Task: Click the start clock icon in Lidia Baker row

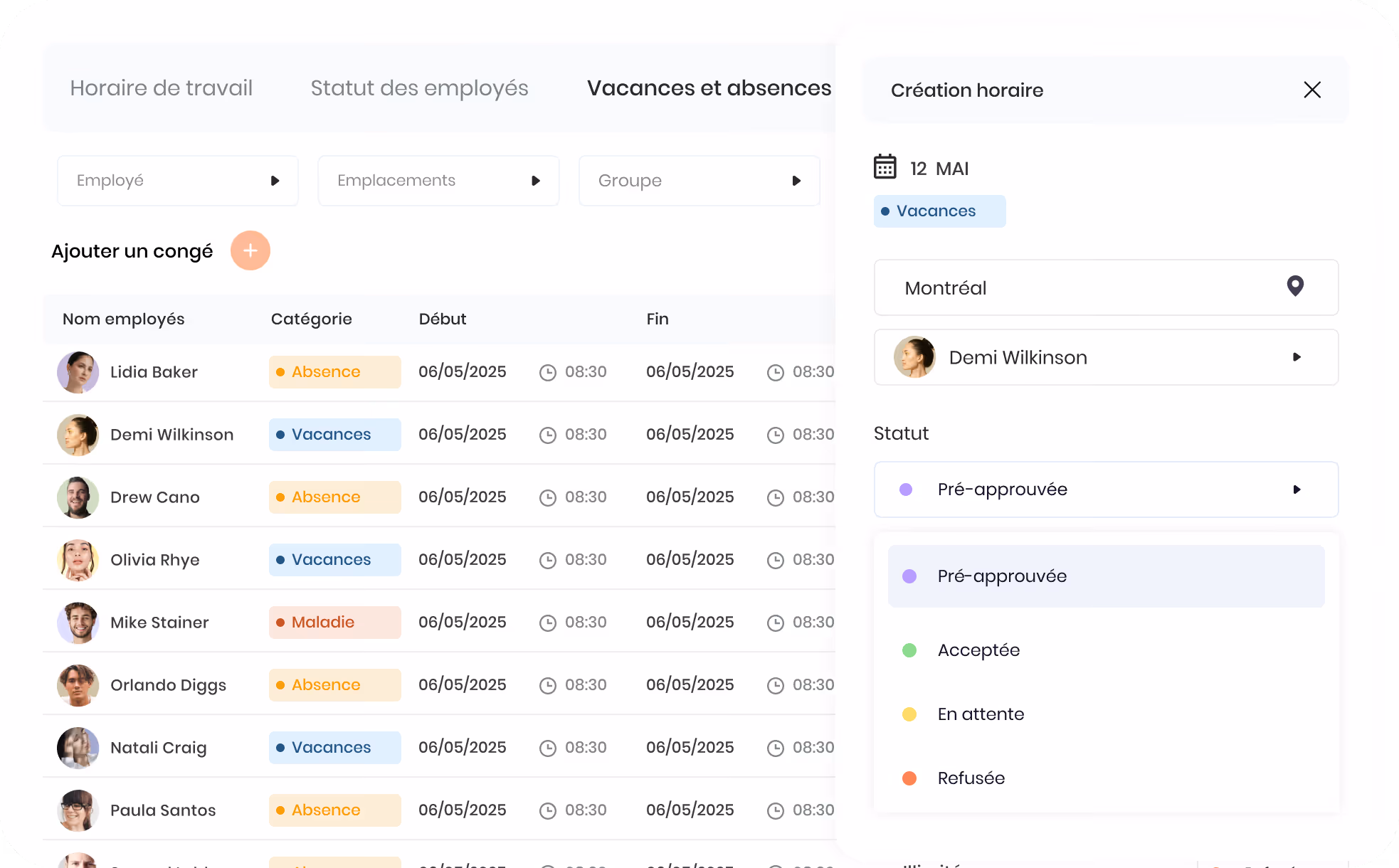Action: (x=547, y=372)
